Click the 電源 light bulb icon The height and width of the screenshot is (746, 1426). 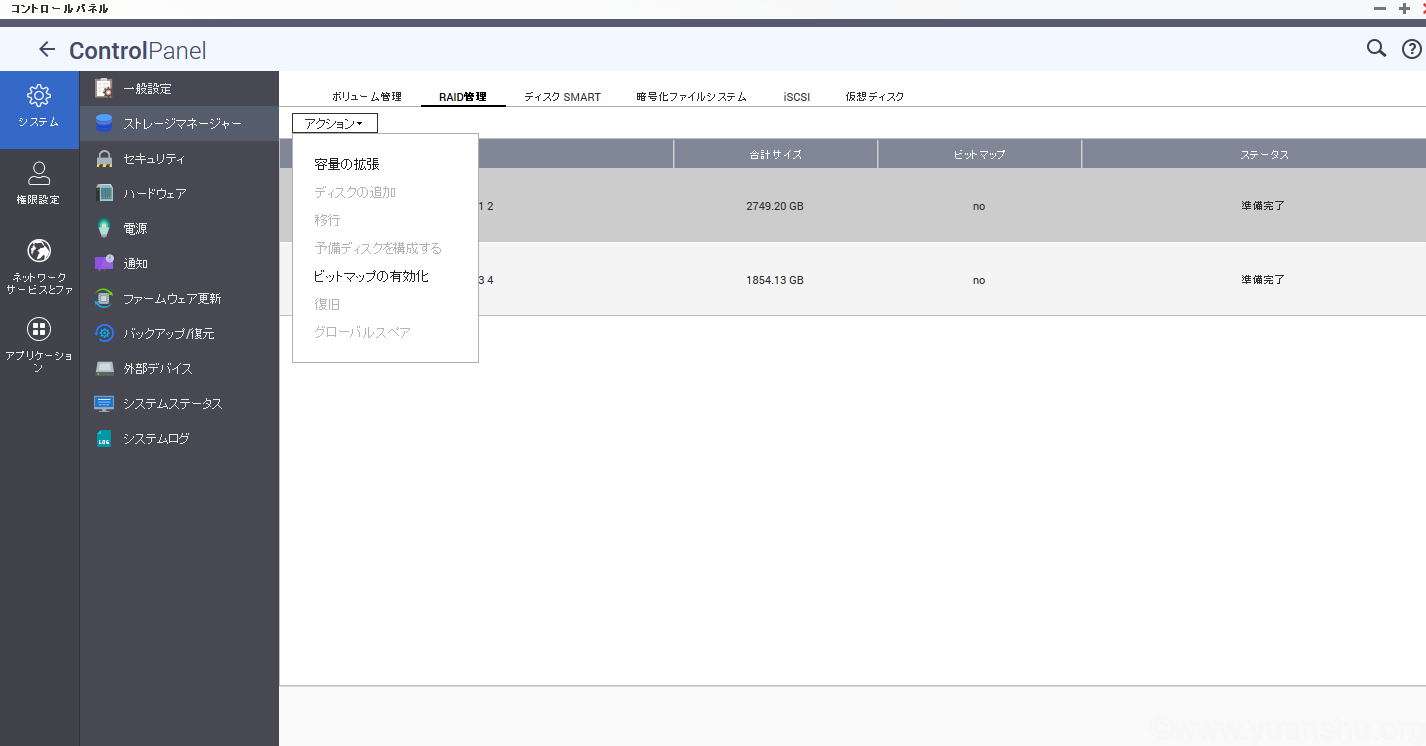(104, 228)
